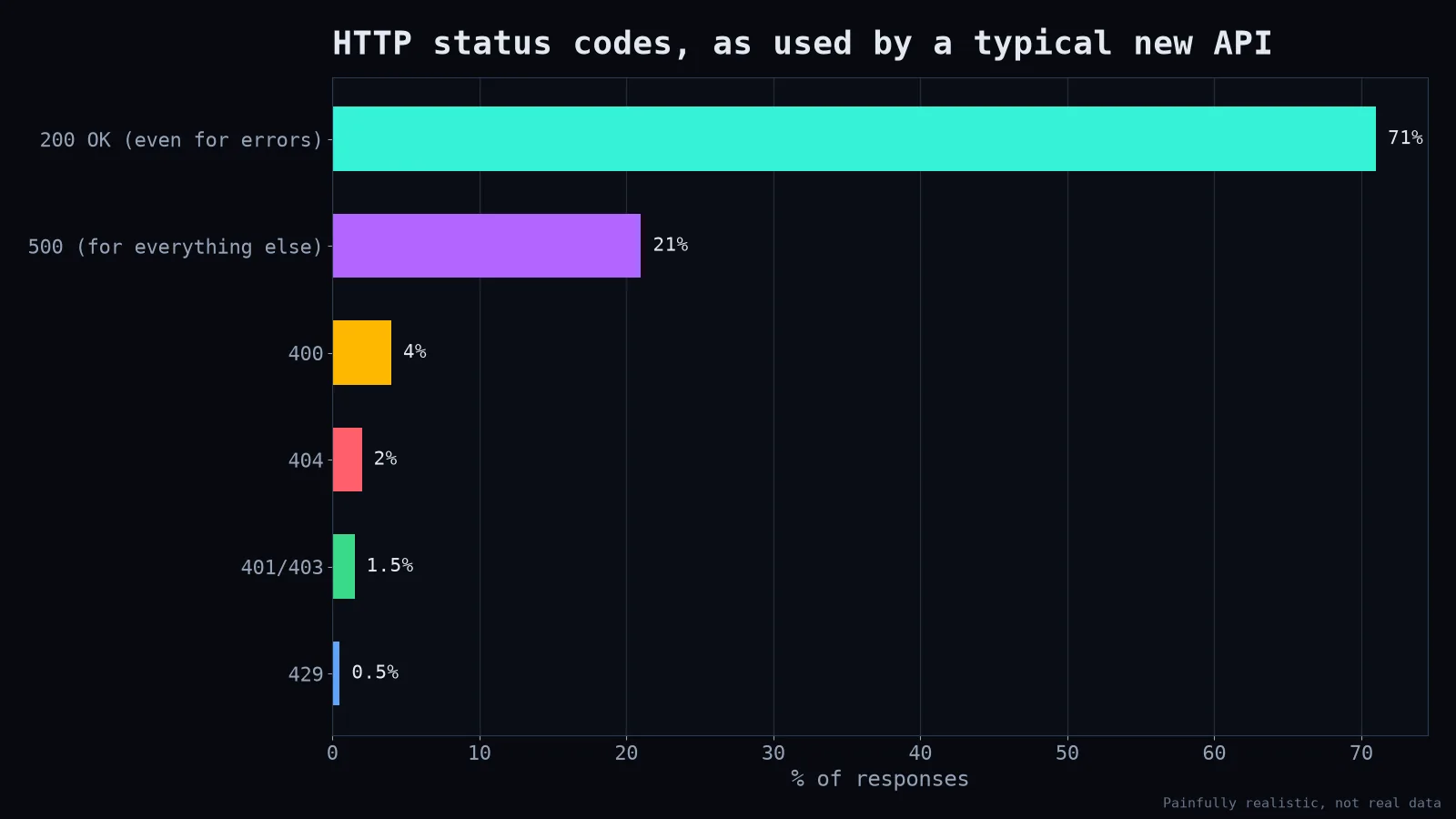Screen dimensions: 1456x819
Task: Click the x-axis tick label '20'
Action: pyautogui.click(x=626, y=753)
